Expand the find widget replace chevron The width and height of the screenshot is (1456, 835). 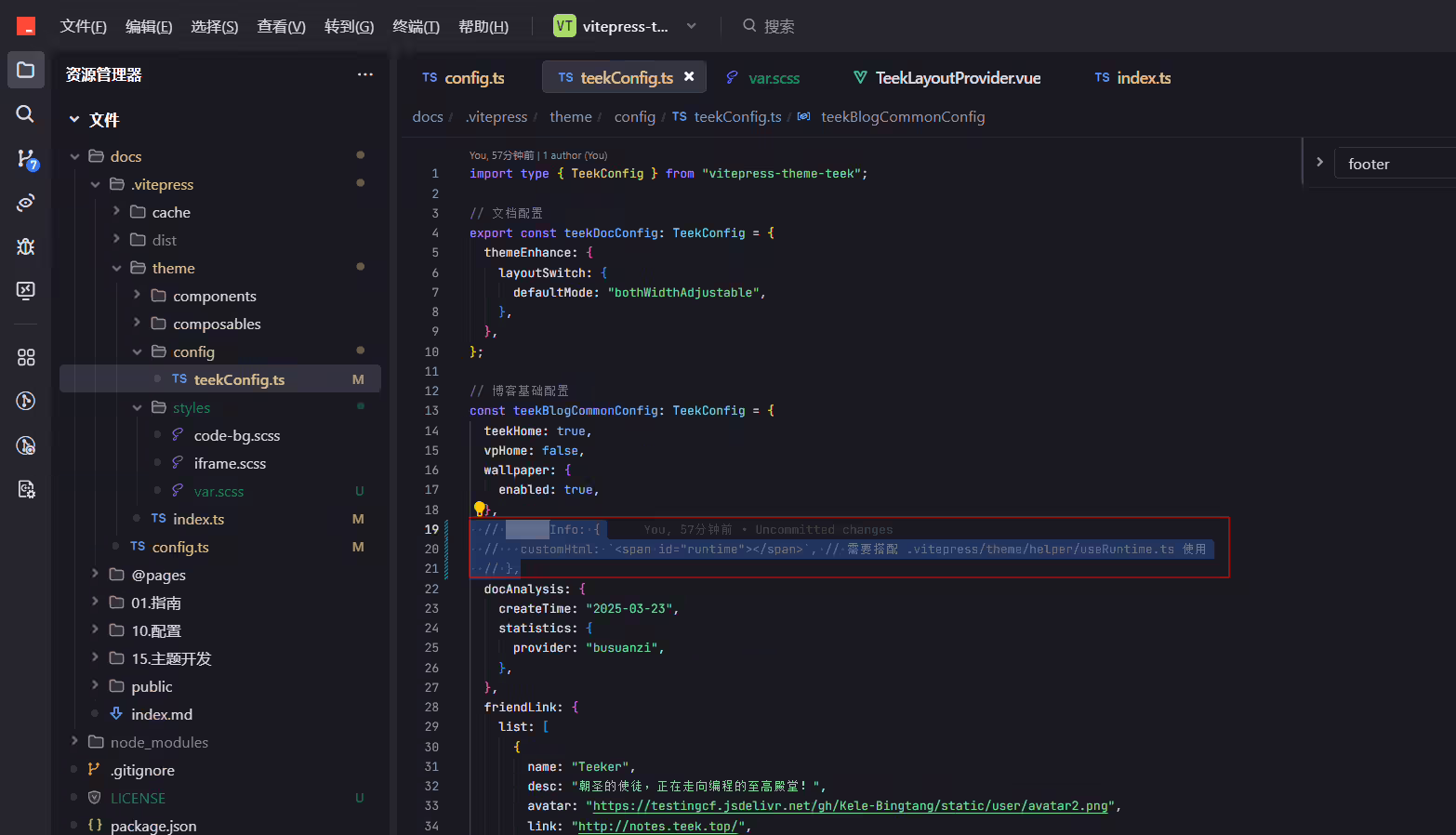[x=1319, y=163]
